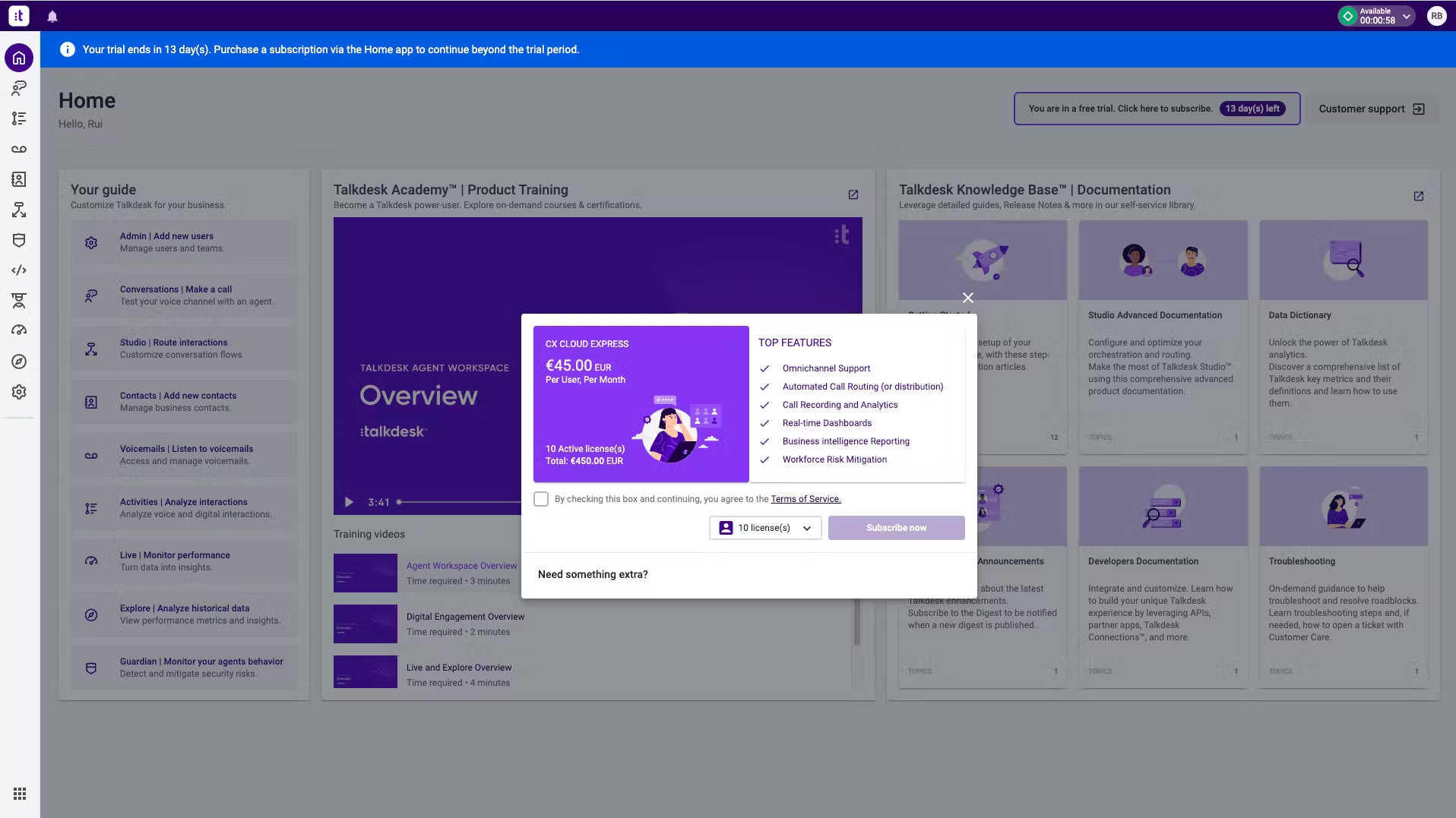The height and width of the screenshot is (818, 1456).
Task: Open Explore | Analyze historical data guide
Action: point(183,614)
